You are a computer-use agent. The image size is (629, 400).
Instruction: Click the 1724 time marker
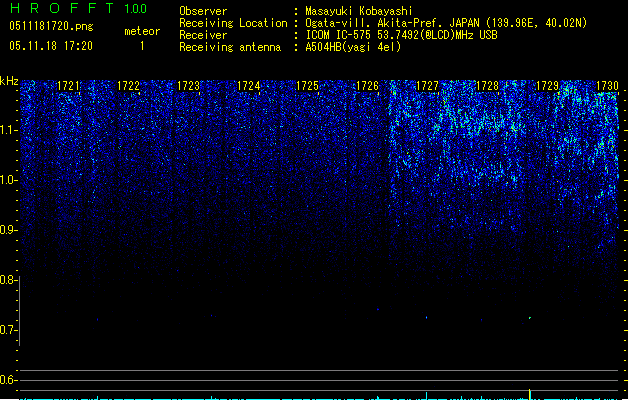pyautogui.click(x=248, y=86)
